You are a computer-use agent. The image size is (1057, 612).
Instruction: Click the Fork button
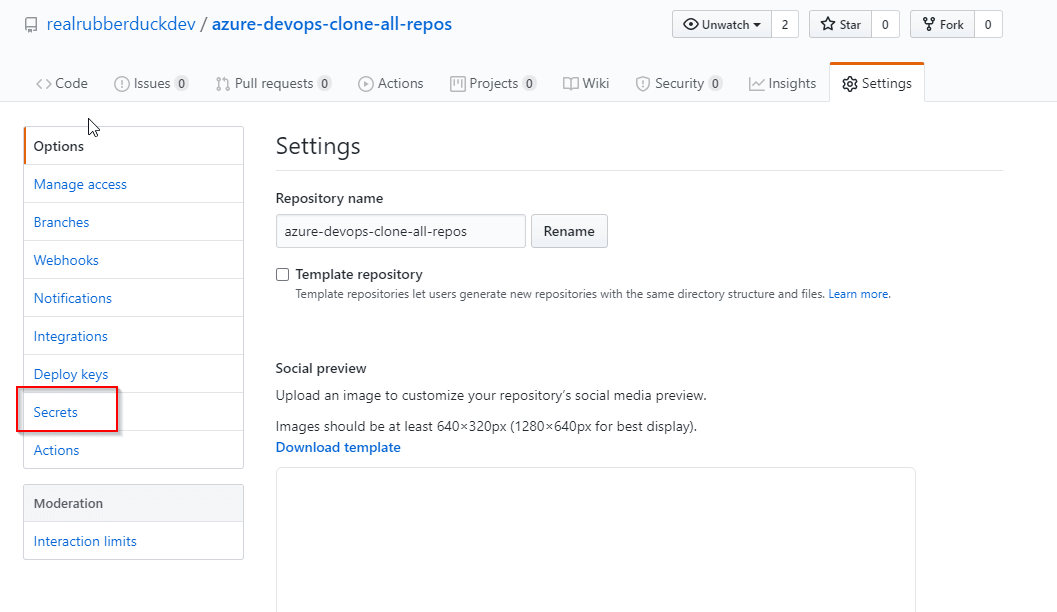[x=942, y=24]
